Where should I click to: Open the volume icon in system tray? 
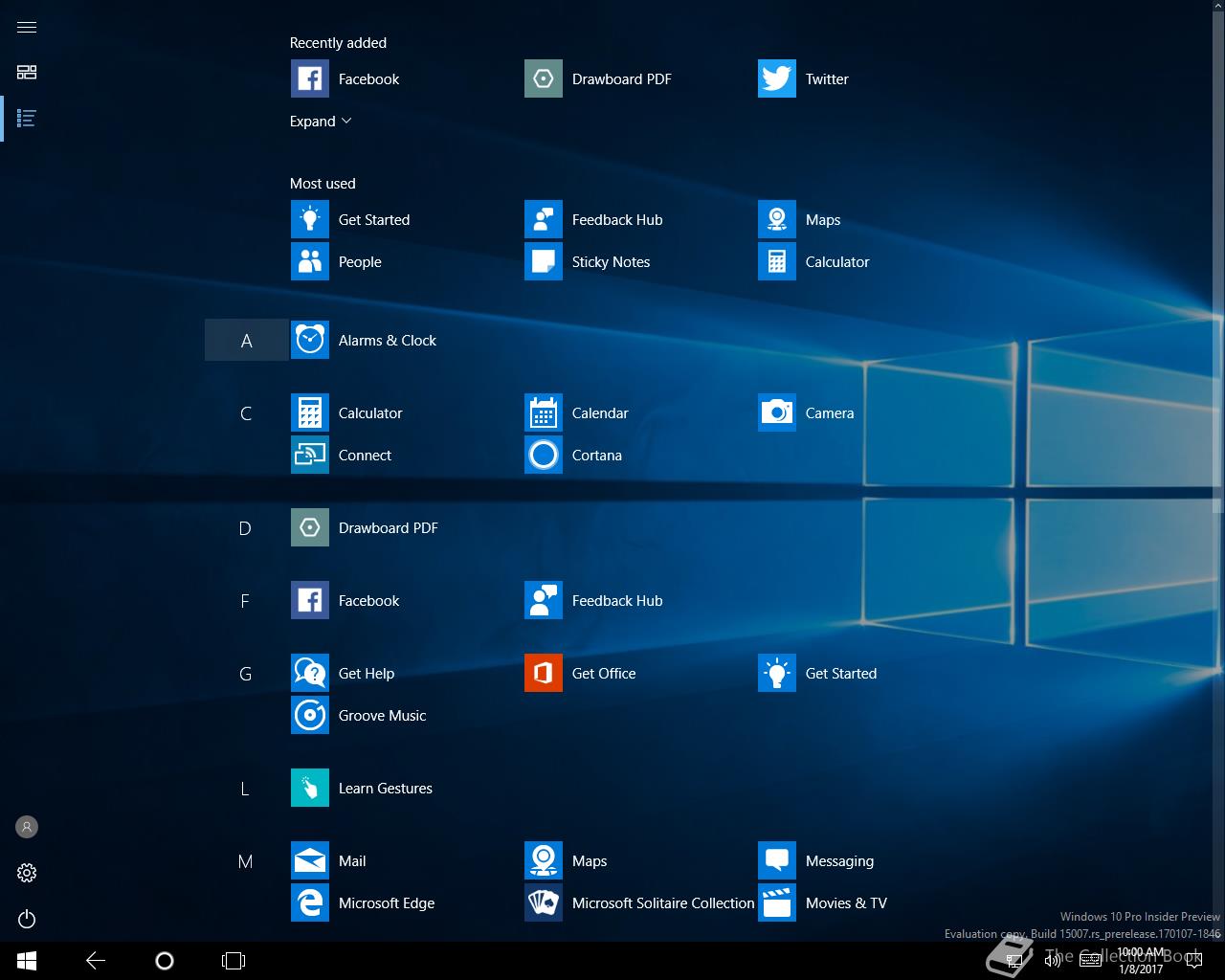(1052, 961)
